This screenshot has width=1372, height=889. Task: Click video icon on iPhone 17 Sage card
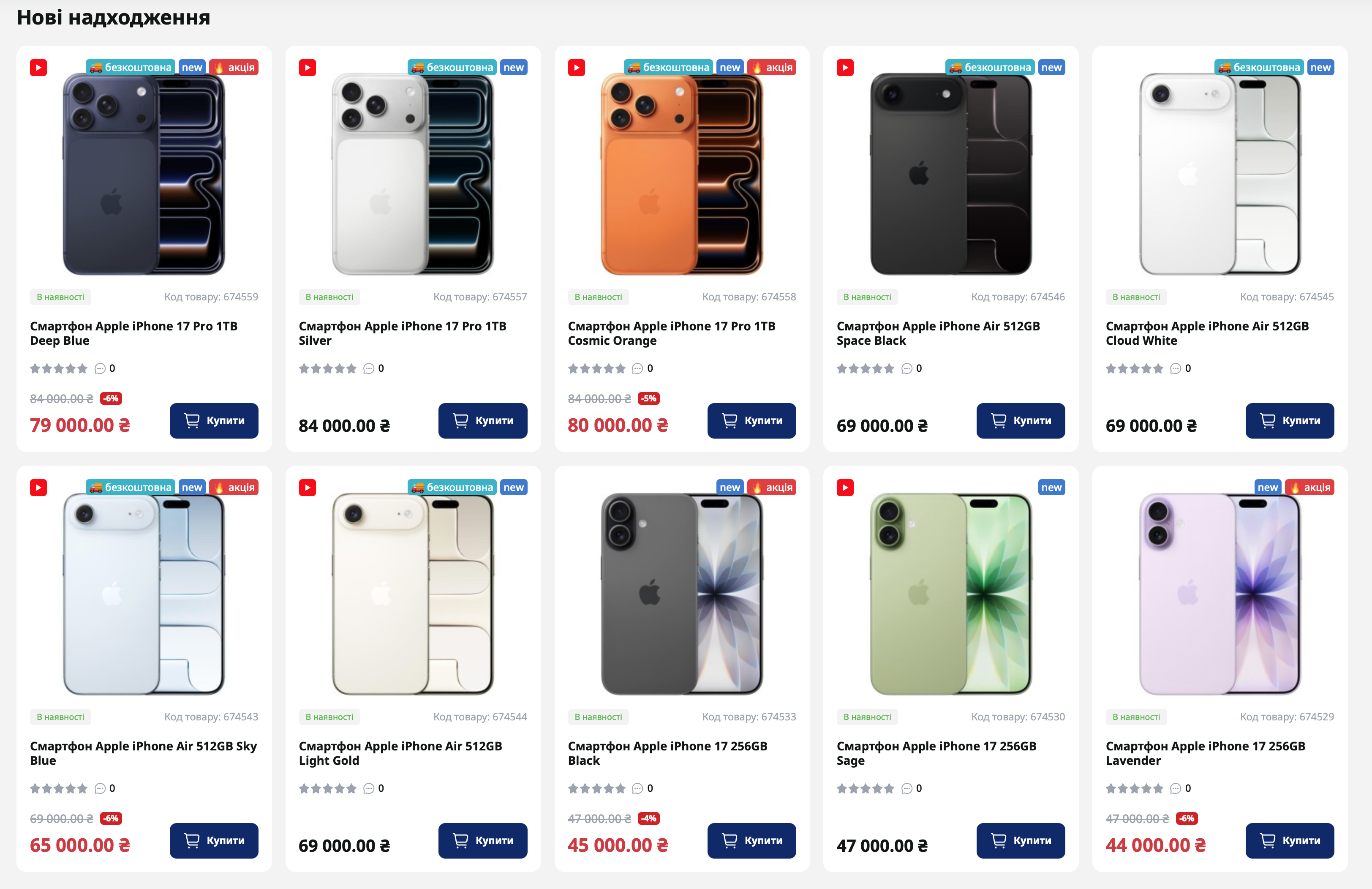[x=845, y=488]
